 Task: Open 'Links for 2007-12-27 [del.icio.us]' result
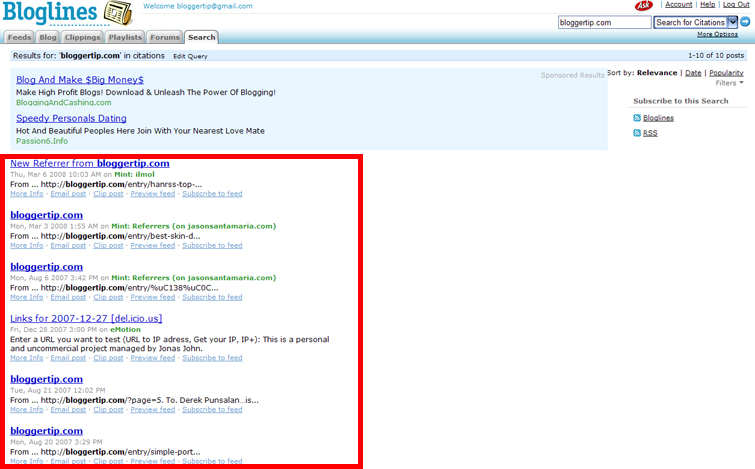point(86,318)
